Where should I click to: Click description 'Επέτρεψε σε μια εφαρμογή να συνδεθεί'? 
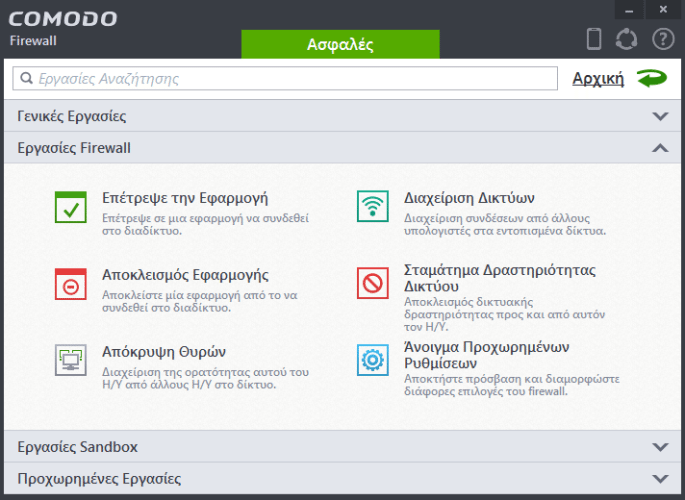point(205,218)
